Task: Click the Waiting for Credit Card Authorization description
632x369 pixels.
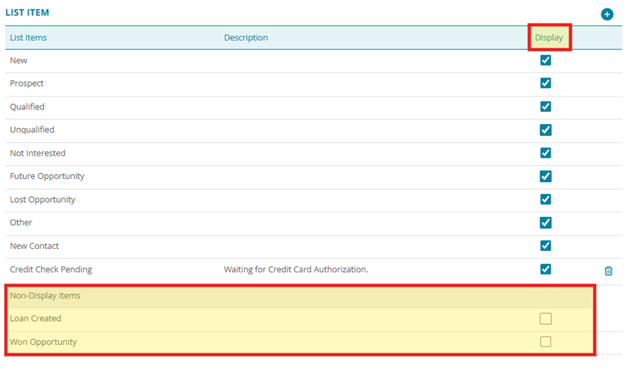Action: (296, 269)
